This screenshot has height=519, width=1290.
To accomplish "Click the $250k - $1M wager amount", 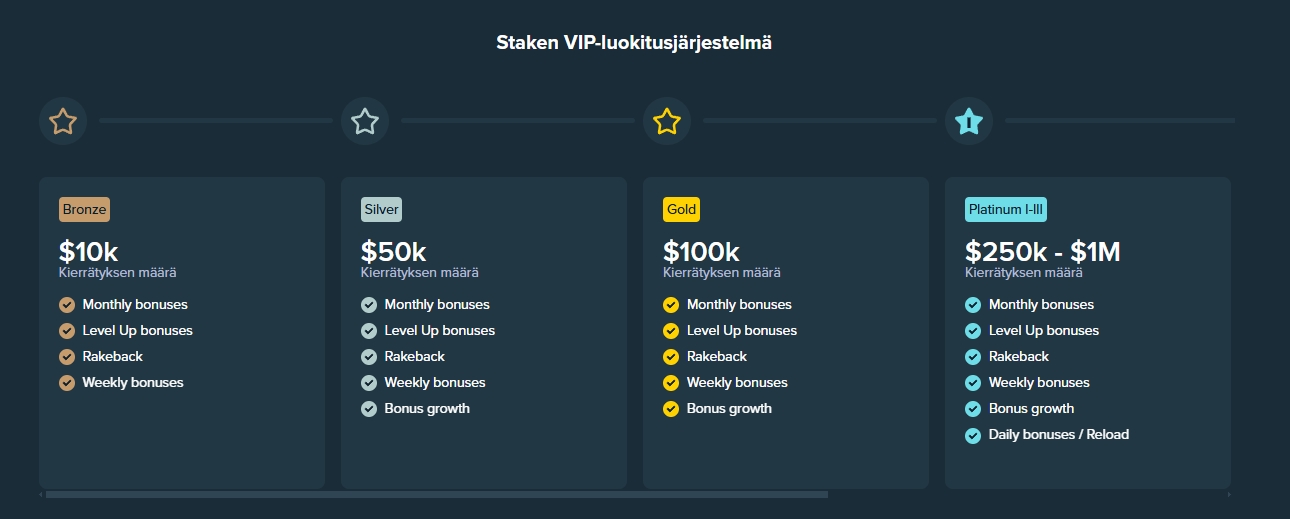I will (x=1042, y=252).
